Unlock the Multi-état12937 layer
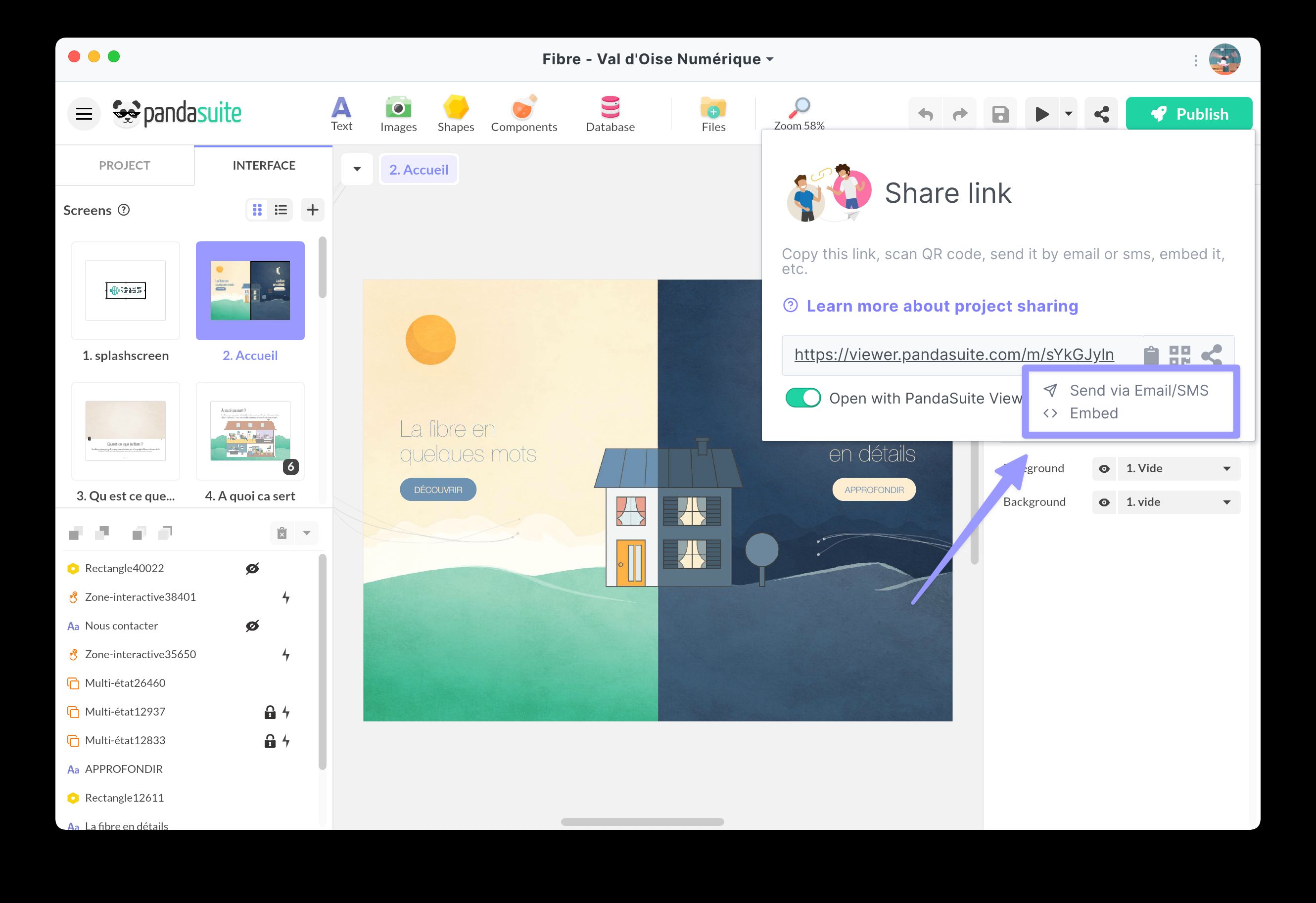 (270, 712)
